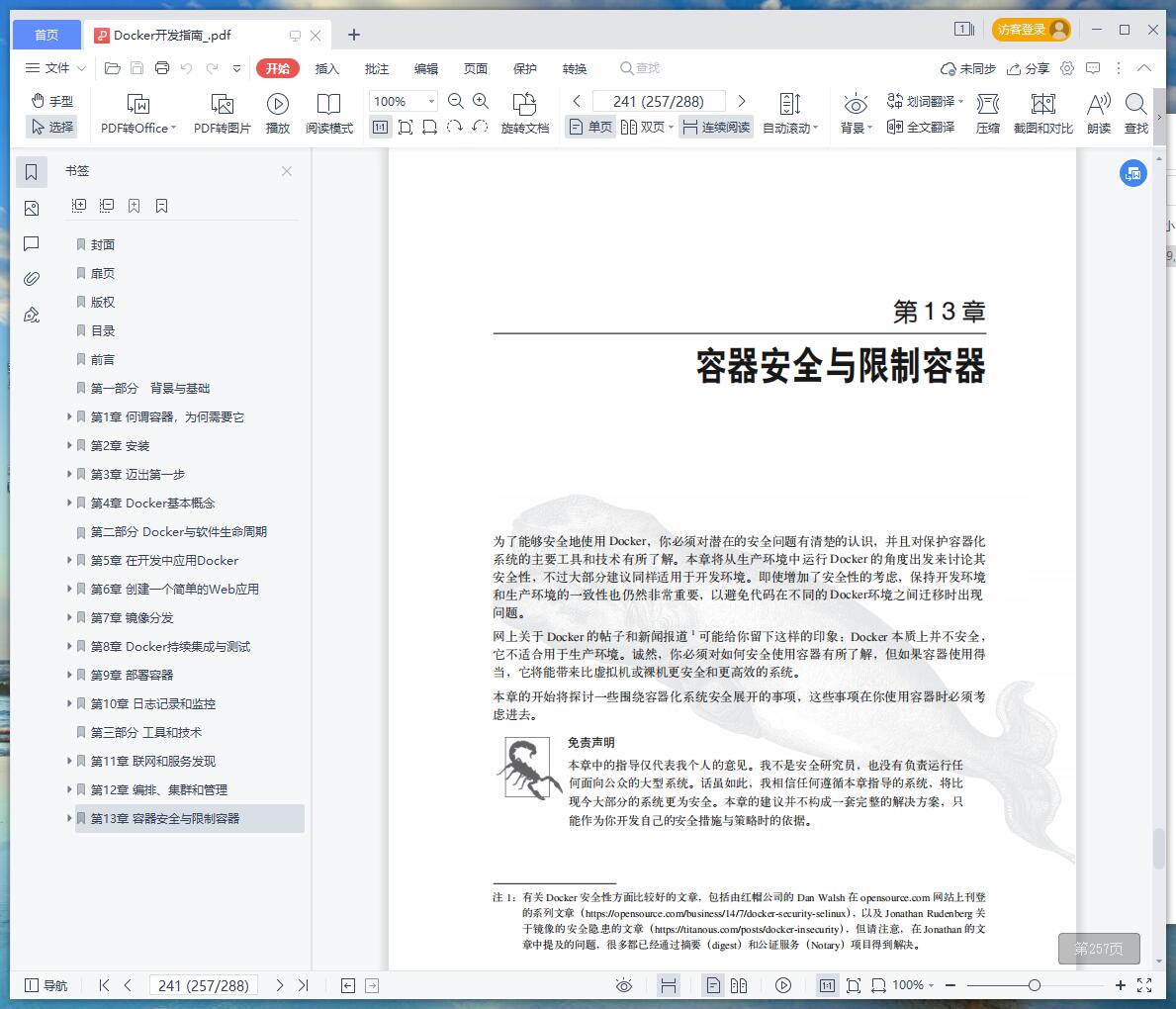Image resolution: width=1176 pixels, height=1009 pixels.
Task: Open Screenshot and Compare tool
Action: pyautogui.click(x=1042, y=114)
